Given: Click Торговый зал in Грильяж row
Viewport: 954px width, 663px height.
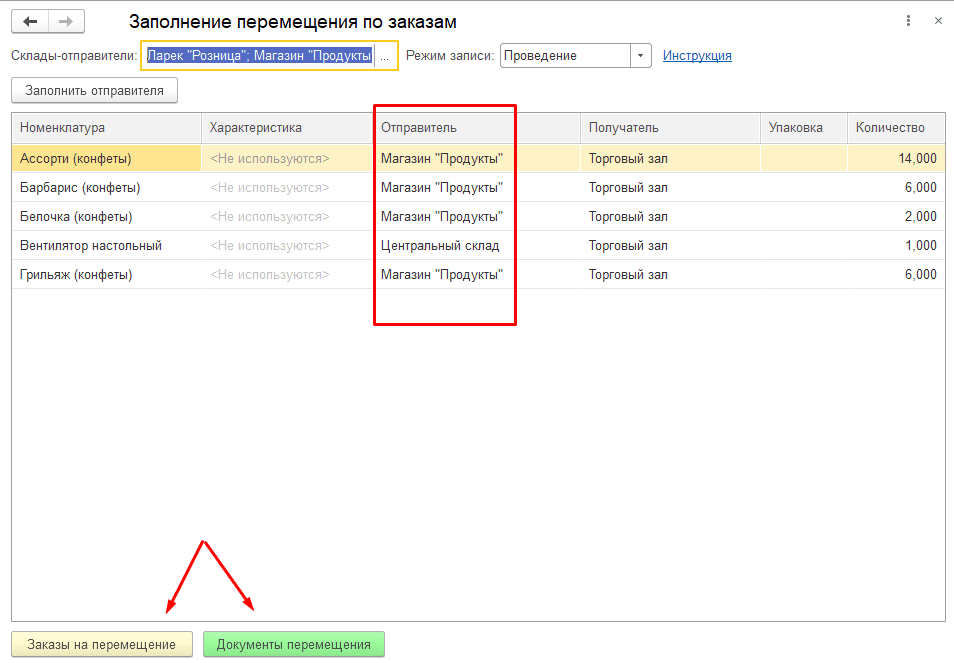Looking at the screenshot, I should pos(670,275).
